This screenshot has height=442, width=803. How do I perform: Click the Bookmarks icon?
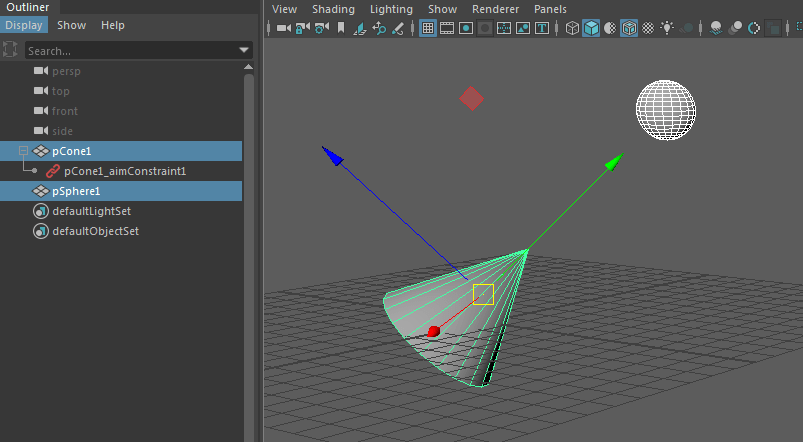pos(341,28)
